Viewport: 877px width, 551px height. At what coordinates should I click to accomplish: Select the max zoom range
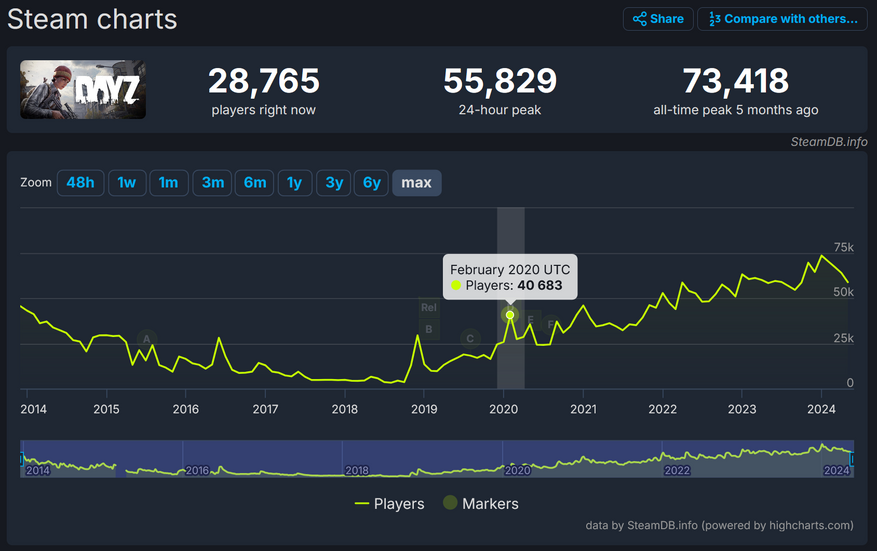[417, 183]
